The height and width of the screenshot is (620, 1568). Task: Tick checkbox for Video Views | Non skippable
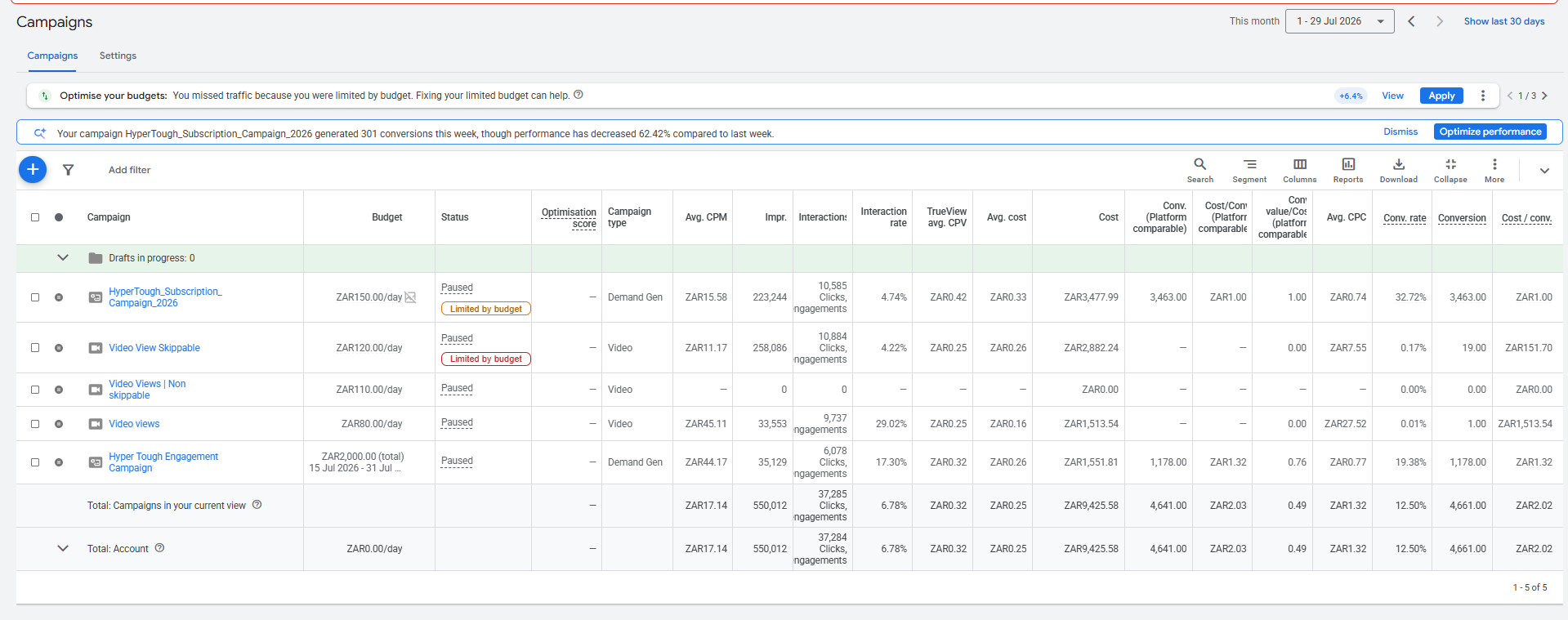click(35, 390)
